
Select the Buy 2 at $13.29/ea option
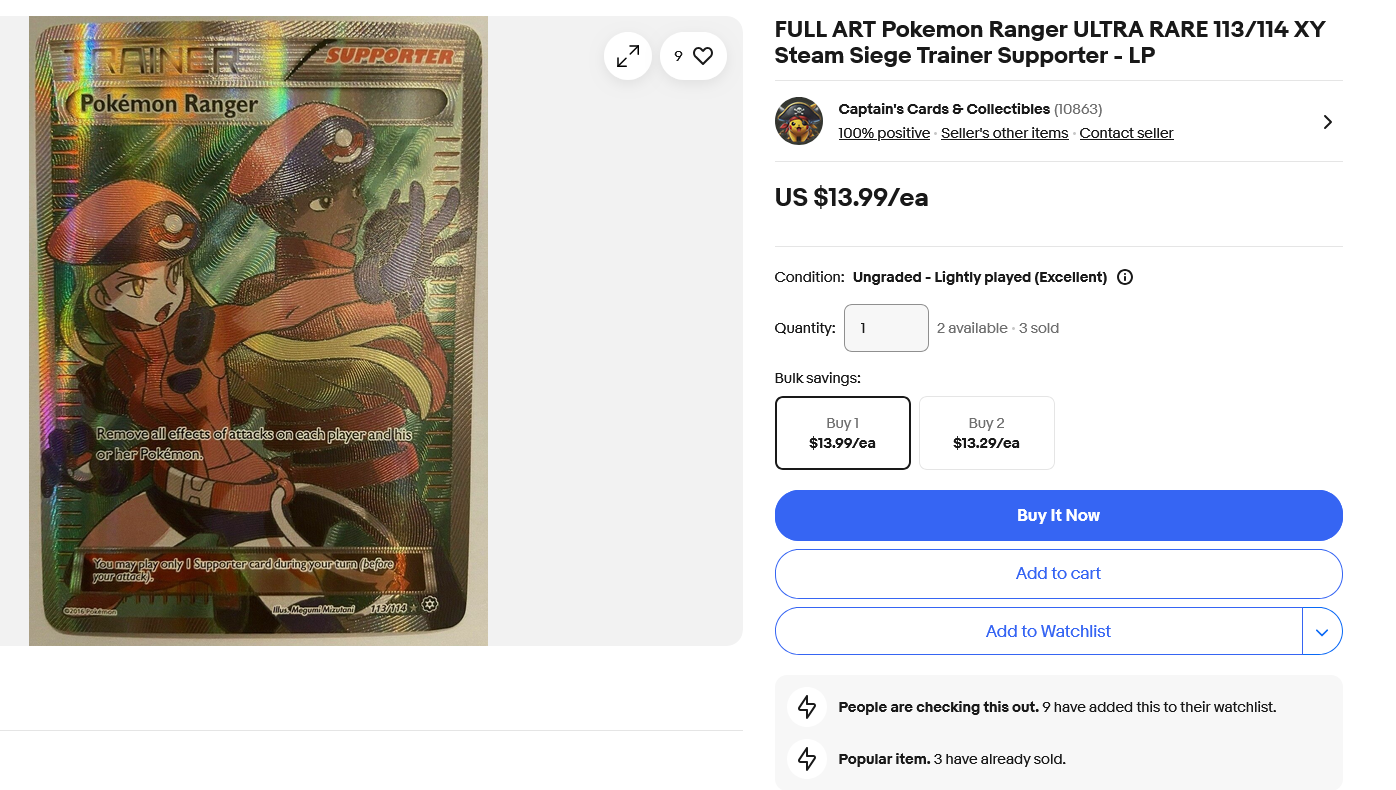tap(986, 433)
